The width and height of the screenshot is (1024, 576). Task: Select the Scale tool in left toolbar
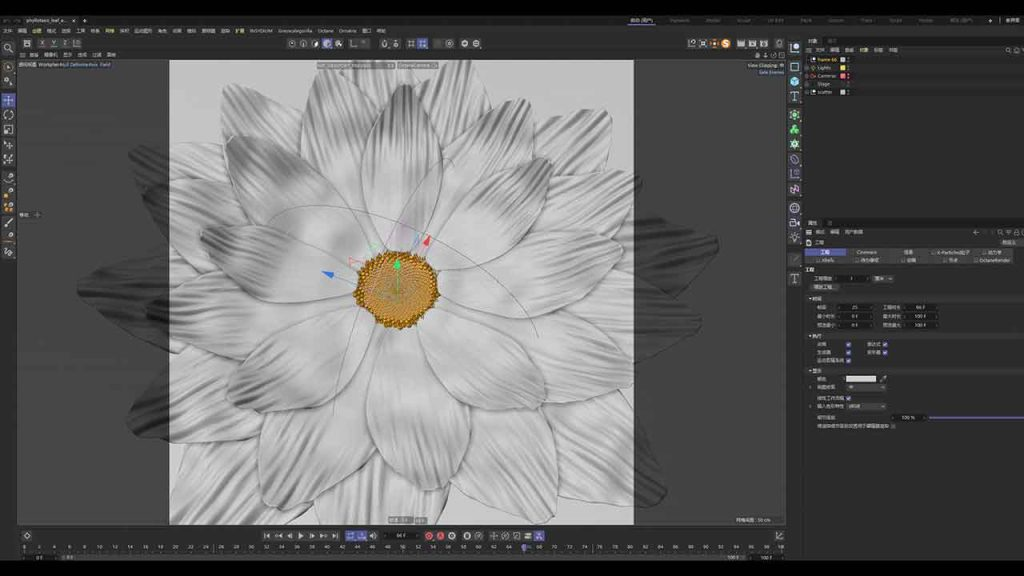[8, 129]
